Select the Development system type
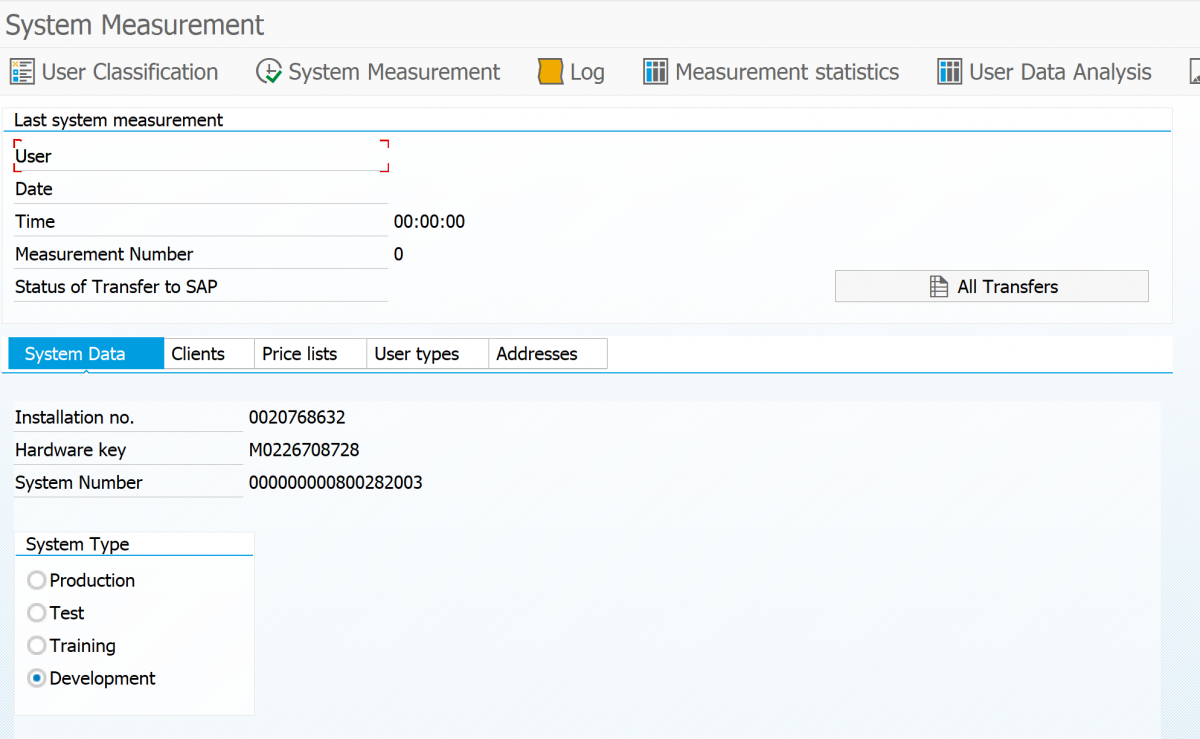Screen dimensions: 1200x739 (36, 678)
